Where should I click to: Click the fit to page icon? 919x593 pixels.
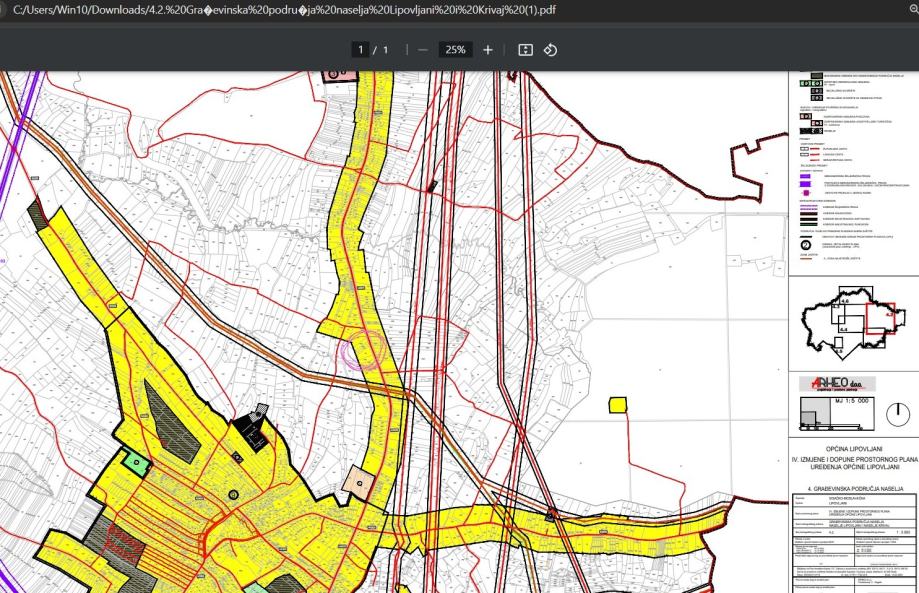coord(525,50)
